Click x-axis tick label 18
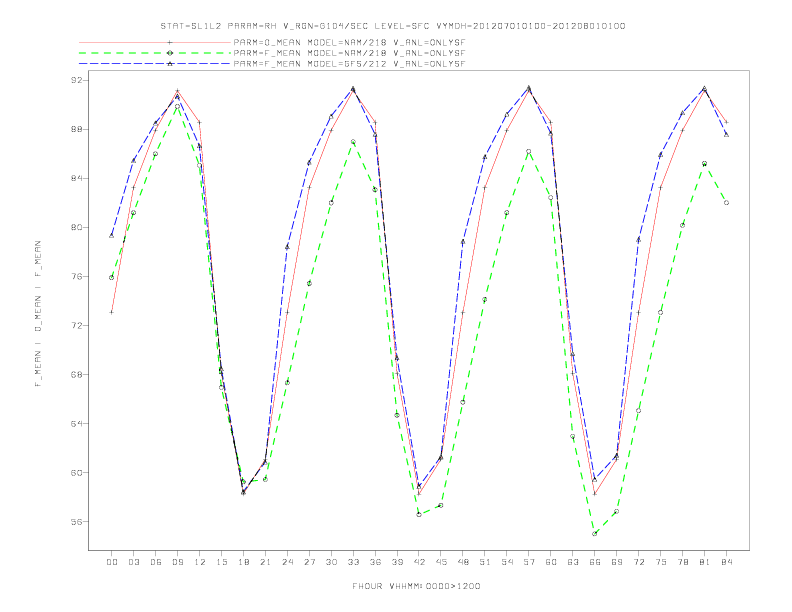Image resolution: width=792 pixels, height=612 pixels. 243,562
